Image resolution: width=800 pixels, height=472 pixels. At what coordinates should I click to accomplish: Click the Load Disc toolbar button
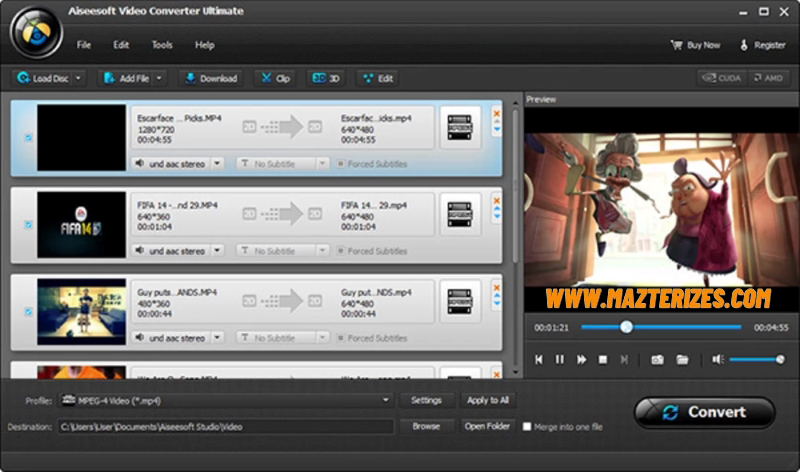tap(43, 78)
